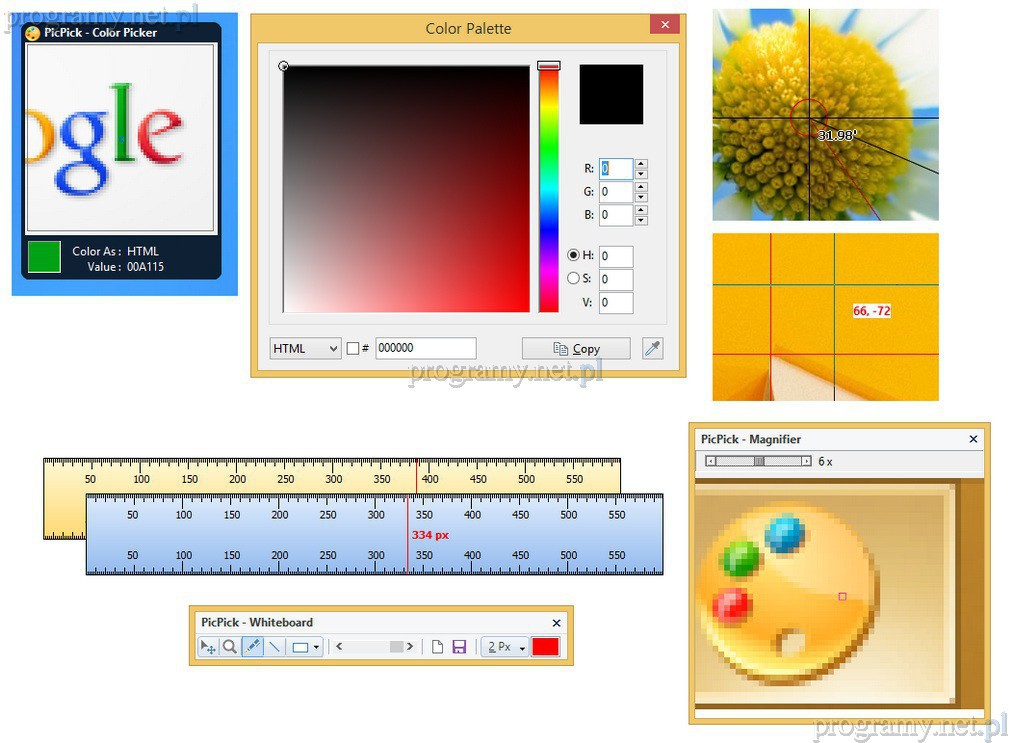Viewport: 1009px width, 743px height.
Task: Increase the R value with up stepper
Action: click(x=641, y=164)
